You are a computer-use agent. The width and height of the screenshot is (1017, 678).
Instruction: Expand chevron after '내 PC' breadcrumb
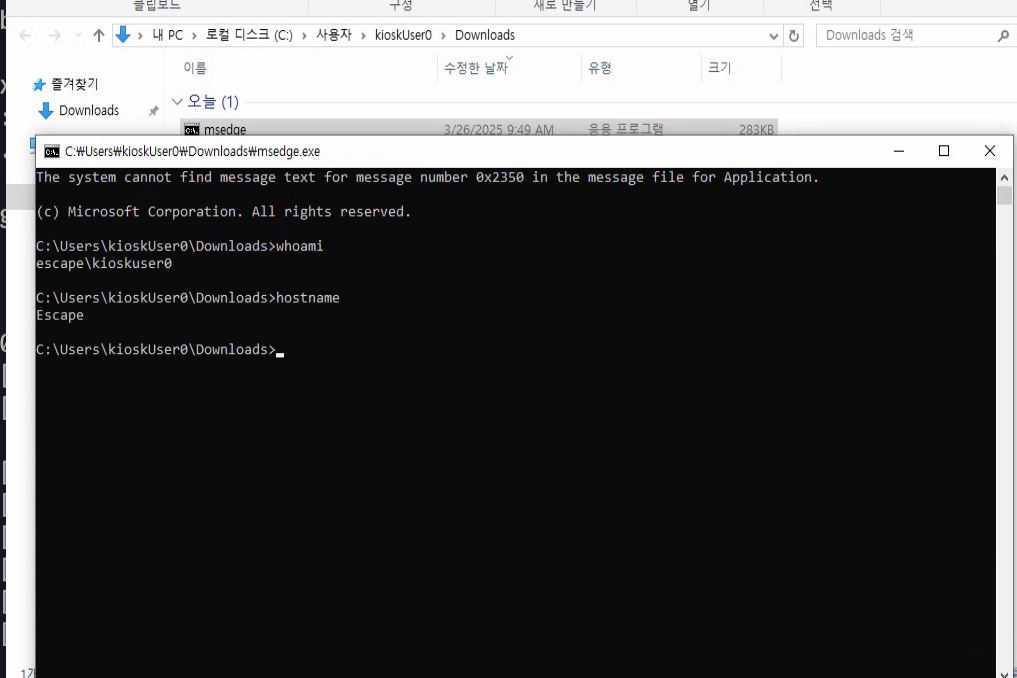[195, 36]
